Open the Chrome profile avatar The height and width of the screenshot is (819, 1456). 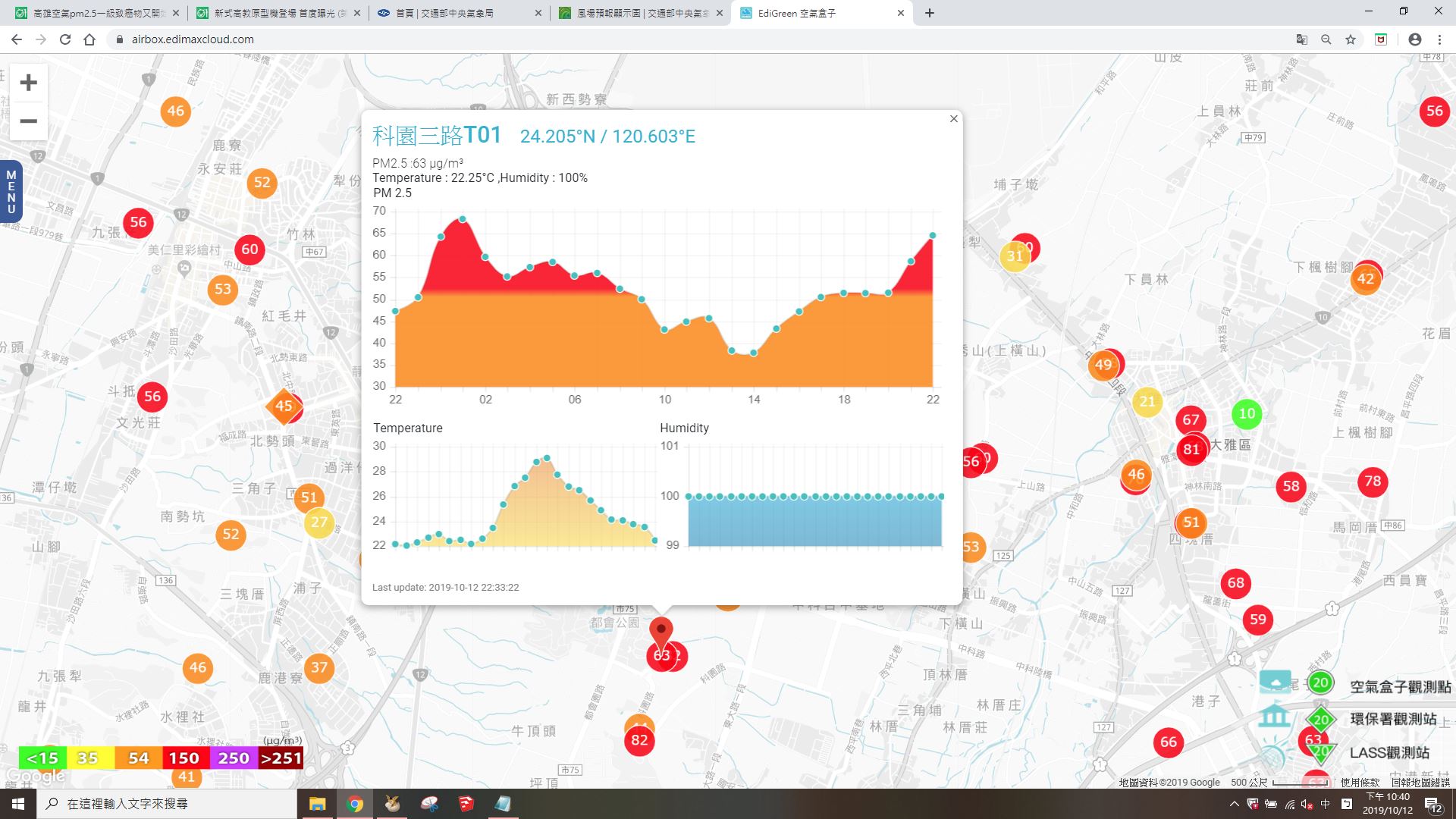1415,39
